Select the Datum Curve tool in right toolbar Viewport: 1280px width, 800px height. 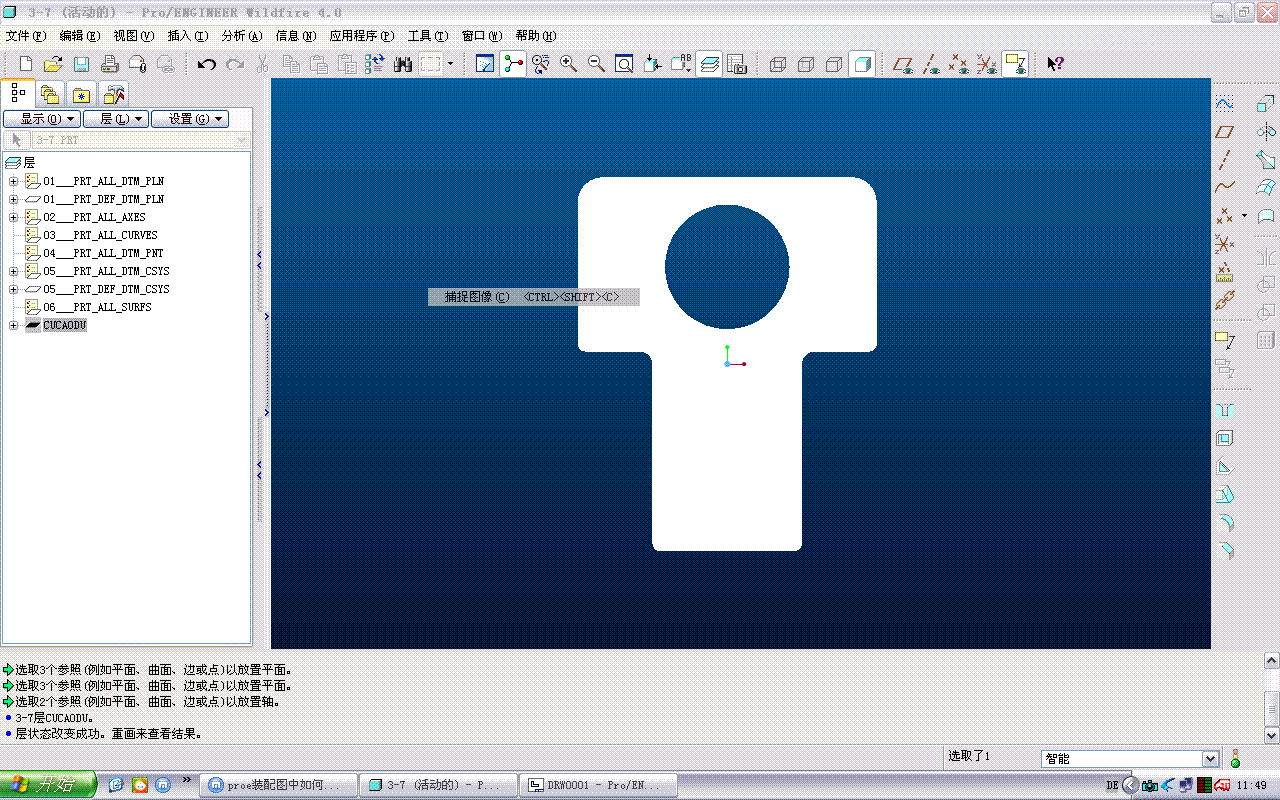coord(1224,188)
